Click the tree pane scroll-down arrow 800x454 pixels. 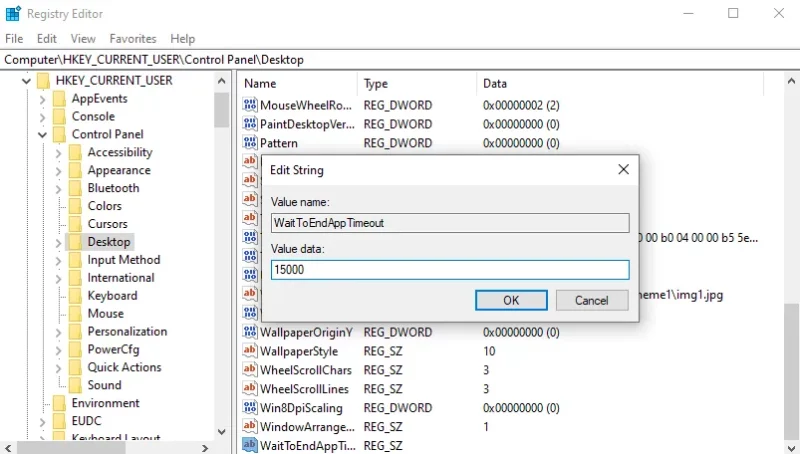click(221, 432)
